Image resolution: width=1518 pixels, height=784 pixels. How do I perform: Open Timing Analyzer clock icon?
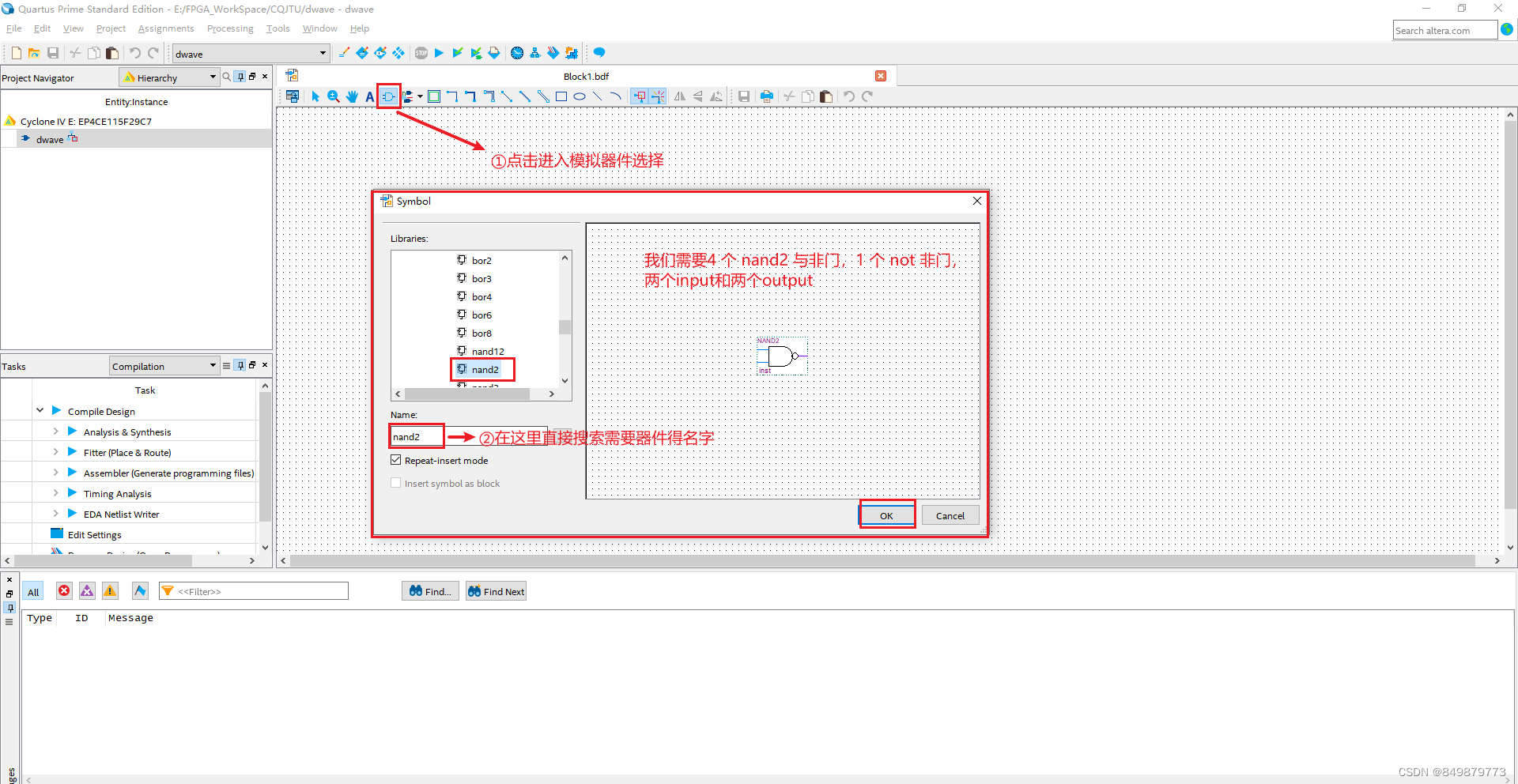517,53
